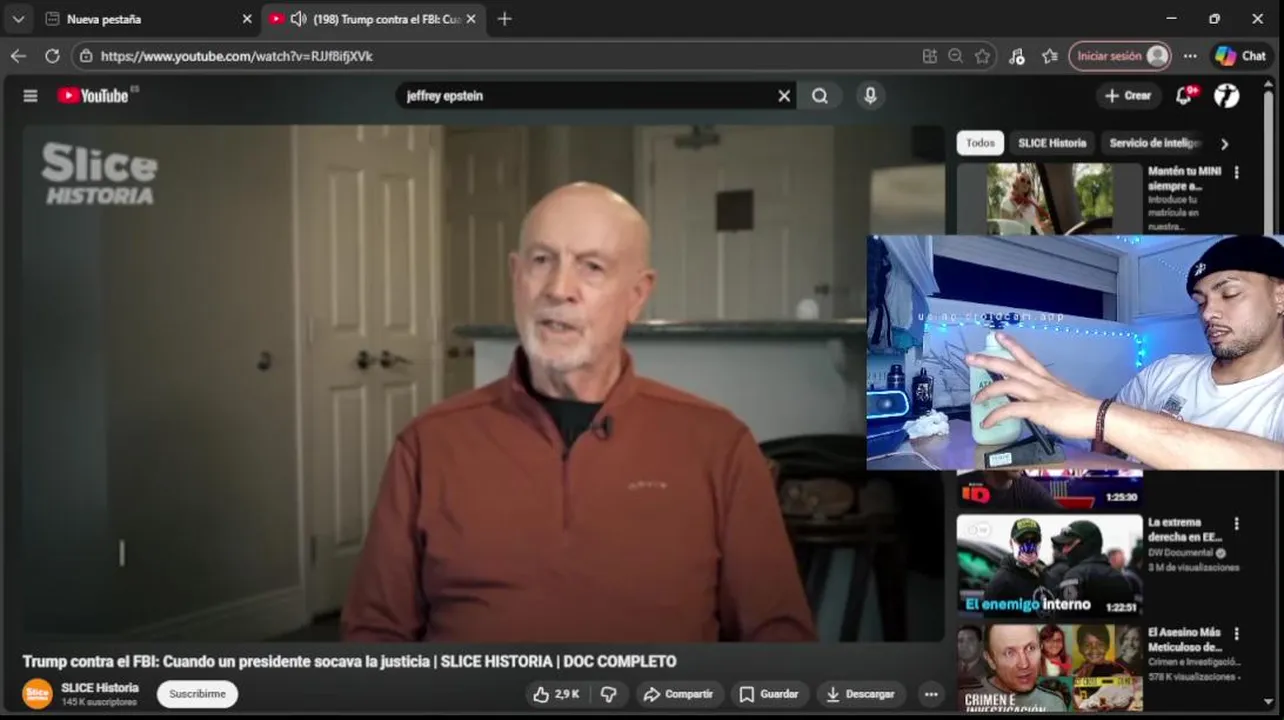1284x720 pixels.
Task: Click the YouTube search magnifier button
Action: coord(820,96)
